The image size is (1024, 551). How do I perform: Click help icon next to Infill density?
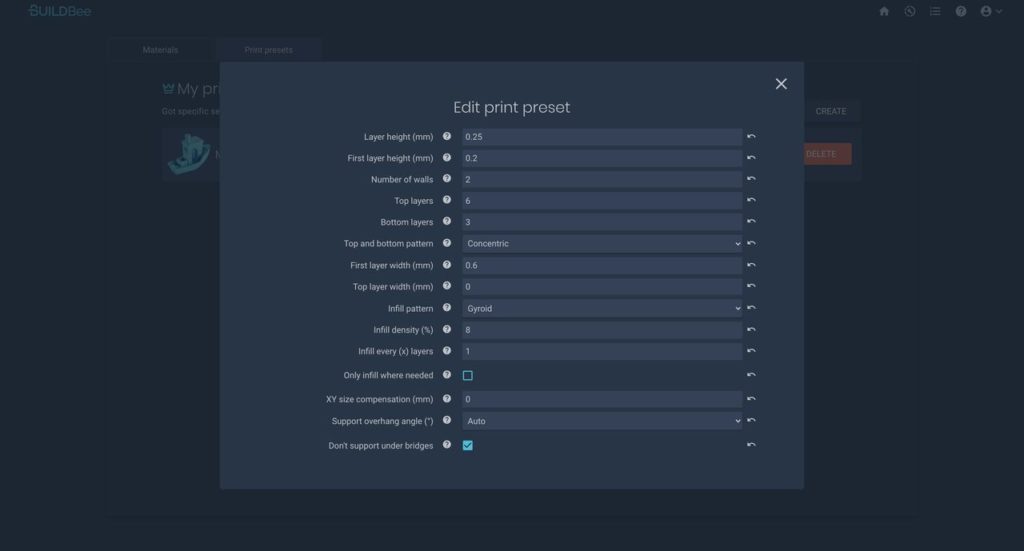[x=447, y=330]
